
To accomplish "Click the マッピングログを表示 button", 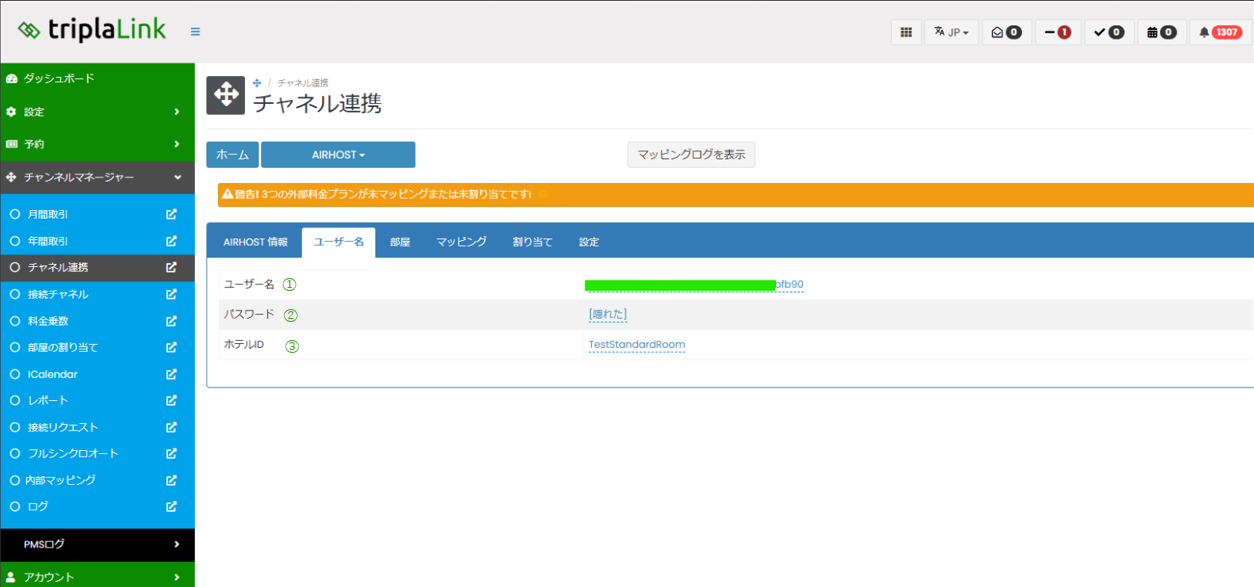I will pos(691,155).
